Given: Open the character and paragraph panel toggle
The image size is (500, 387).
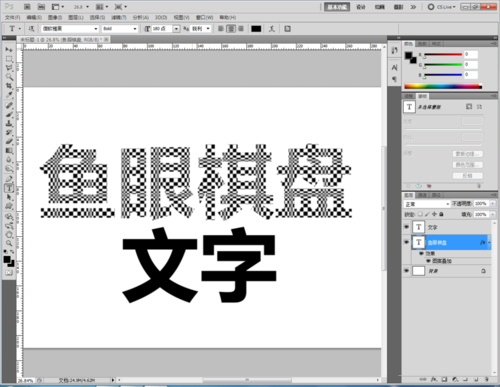Looking at the screenshot, I should coord(287,29).
